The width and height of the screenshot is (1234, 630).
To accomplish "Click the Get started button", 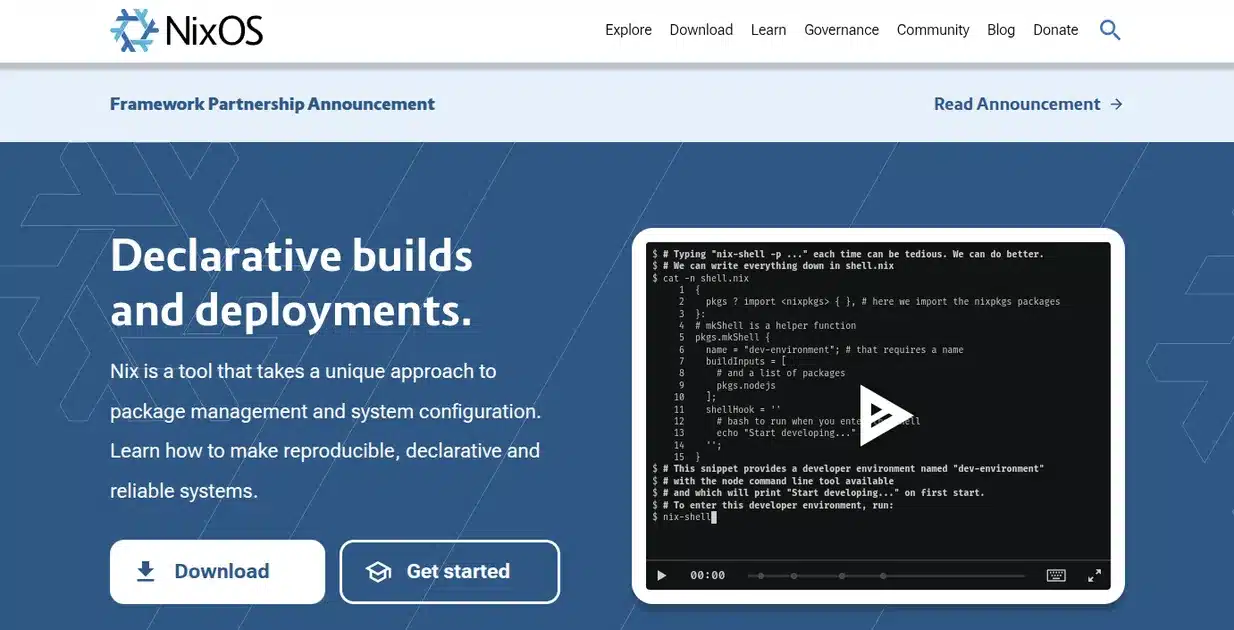I will click(x=450, y=572).
